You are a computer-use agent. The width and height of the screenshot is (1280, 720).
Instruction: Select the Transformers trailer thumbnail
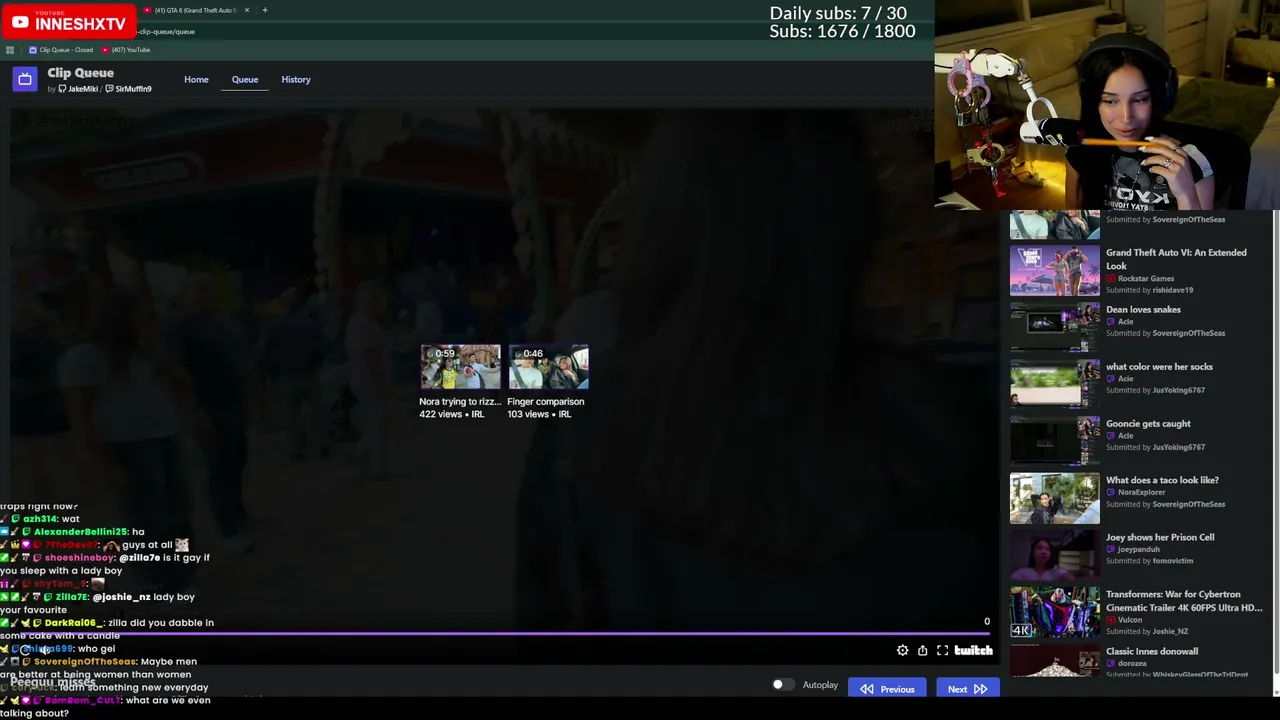tap(1054, 612)
